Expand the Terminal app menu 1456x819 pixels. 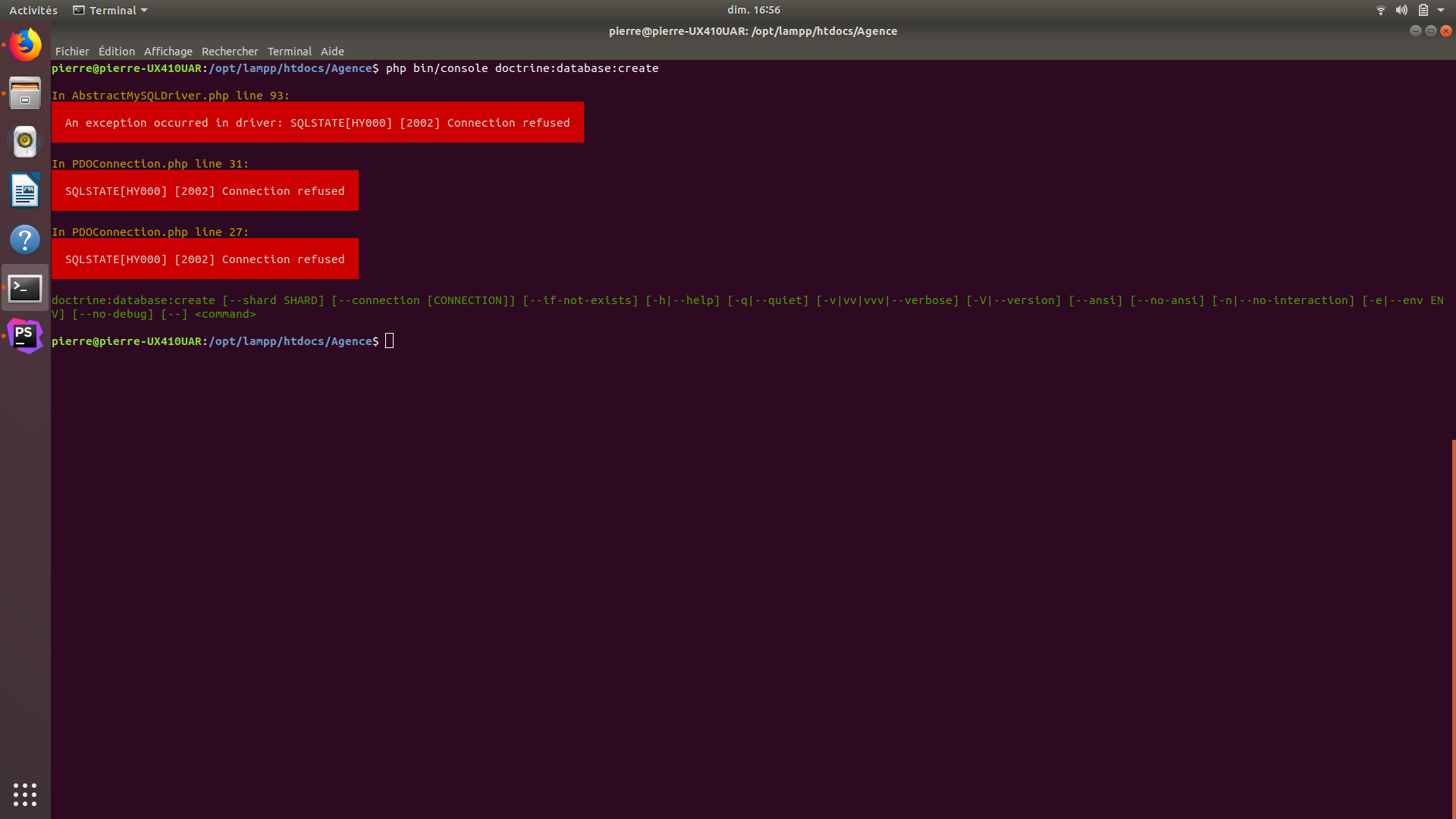tap(111, 10)
